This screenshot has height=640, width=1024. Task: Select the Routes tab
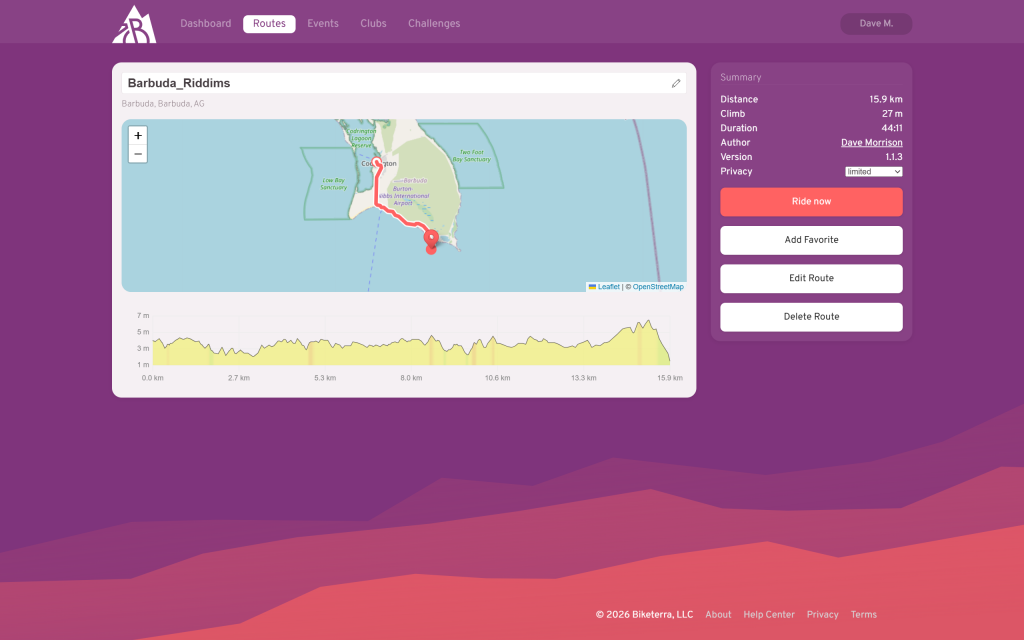pos(269,24)
